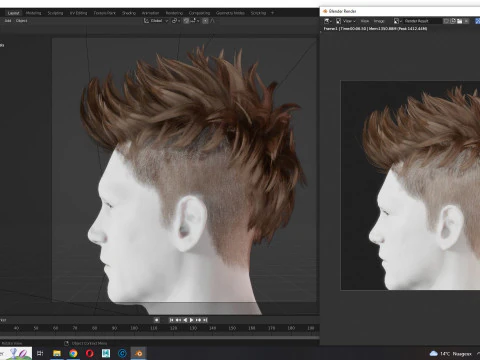The image size is (480, 360).
Task: Jump to previous keyframe in timeline
Action: (x=178, y=320)
